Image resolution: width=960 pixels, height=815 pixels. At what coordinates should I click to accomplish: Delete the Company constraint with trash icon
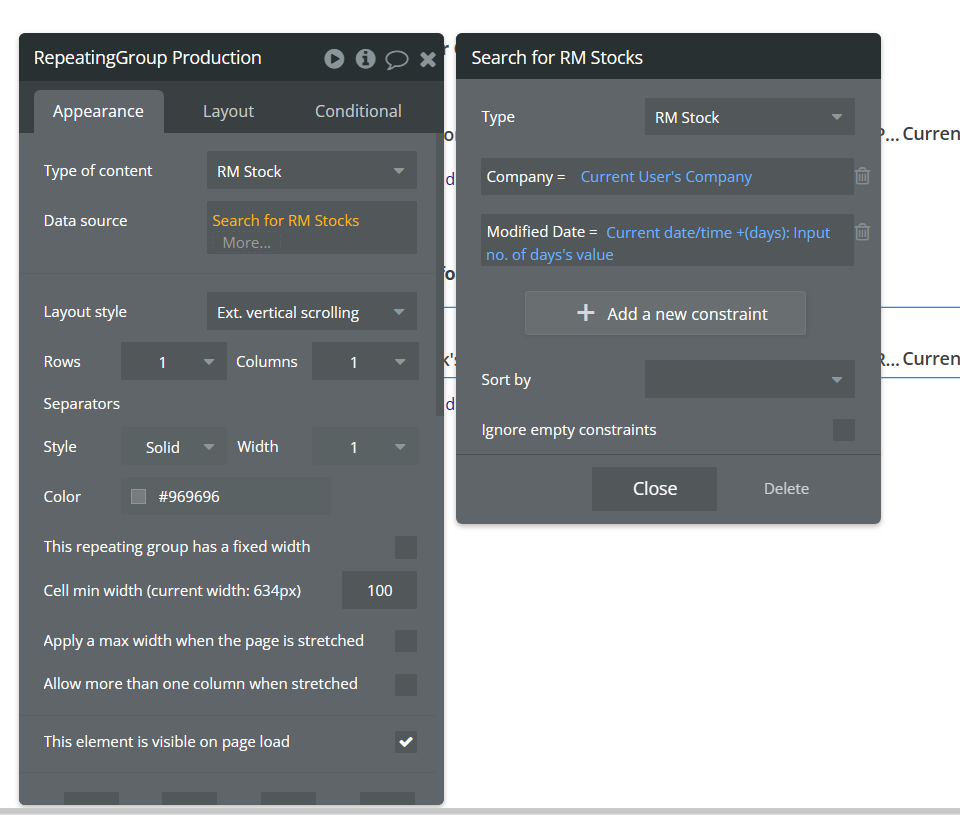862,176
